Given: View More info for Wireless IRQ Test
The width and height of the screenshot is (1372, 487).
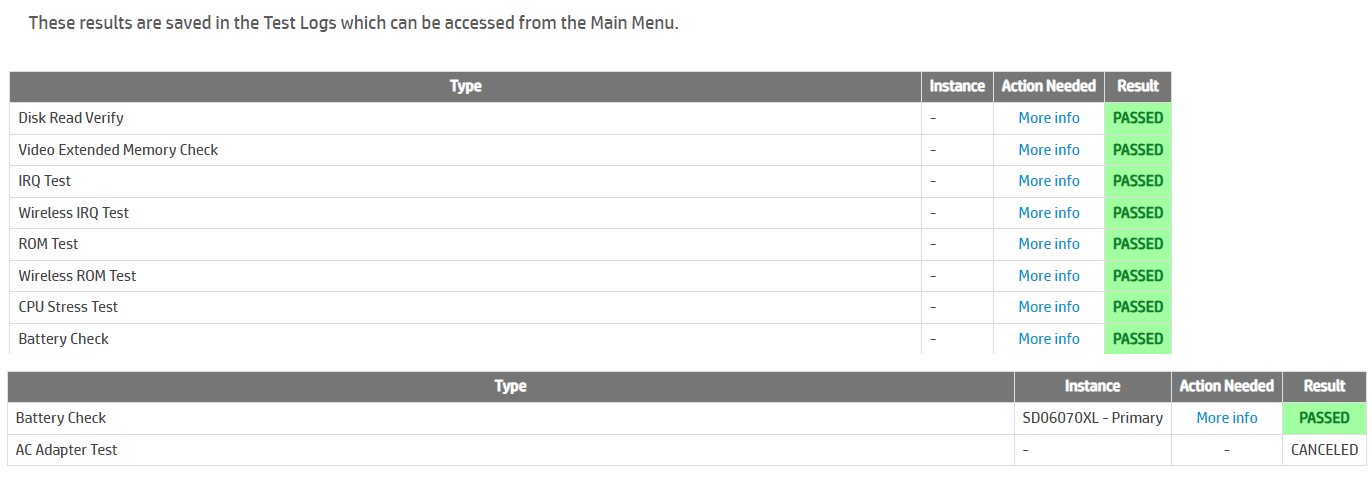Looking at the screenshot, I should point(1048,213).
